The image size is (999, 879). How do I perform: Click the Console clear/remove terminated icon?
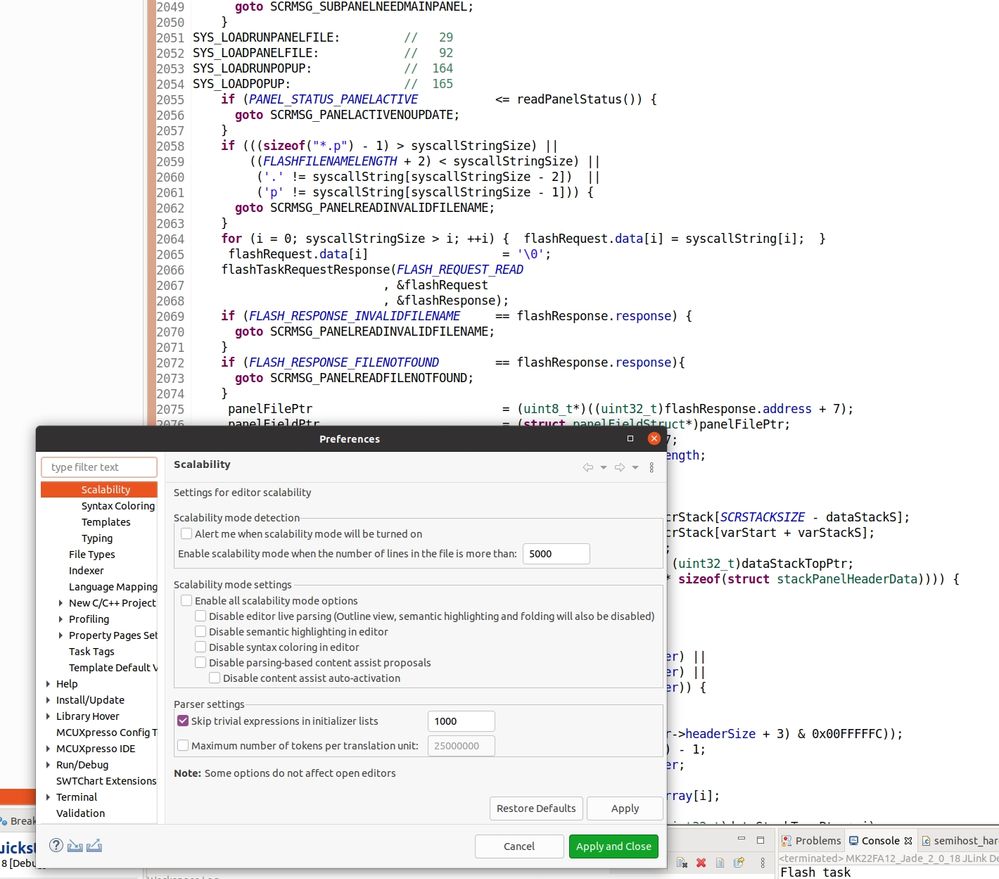point(682,862)
